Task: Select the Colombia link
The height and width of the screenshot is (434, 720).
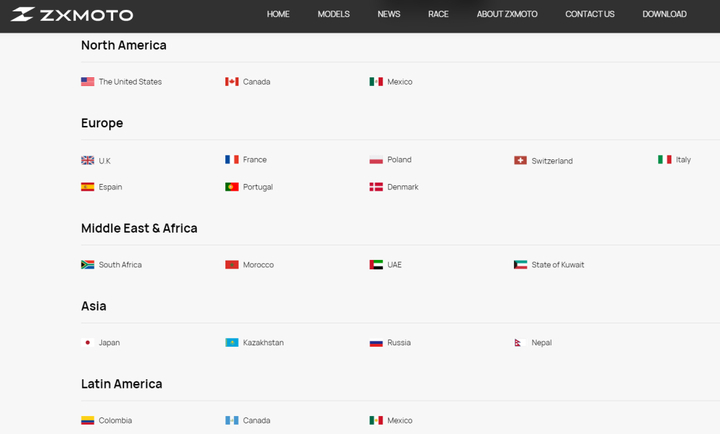Action: point(115,420)
